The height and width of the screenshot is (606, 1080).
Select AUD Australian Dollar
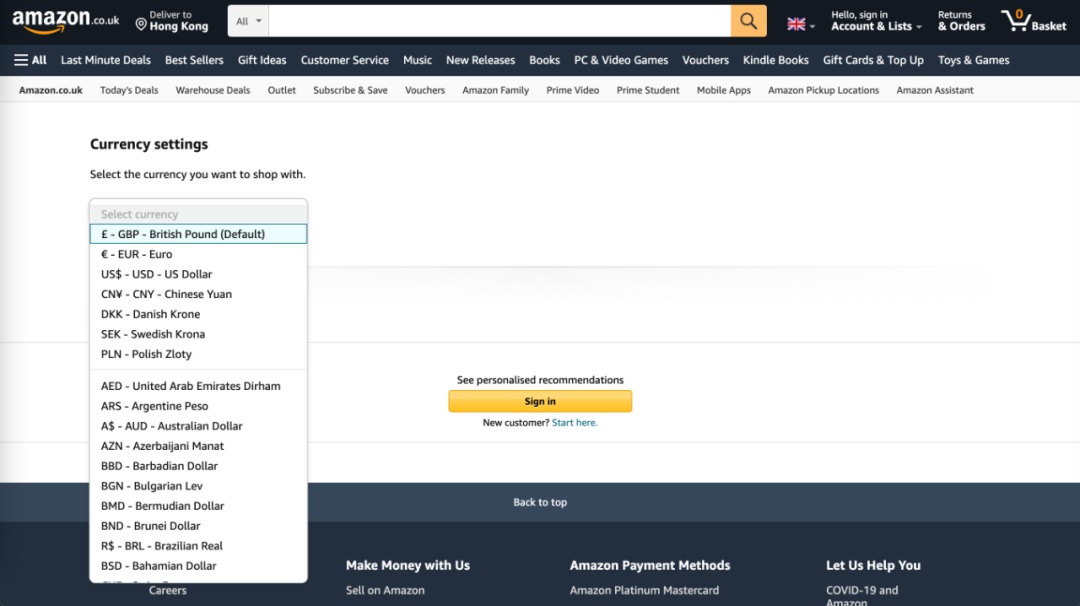point(198,426)
